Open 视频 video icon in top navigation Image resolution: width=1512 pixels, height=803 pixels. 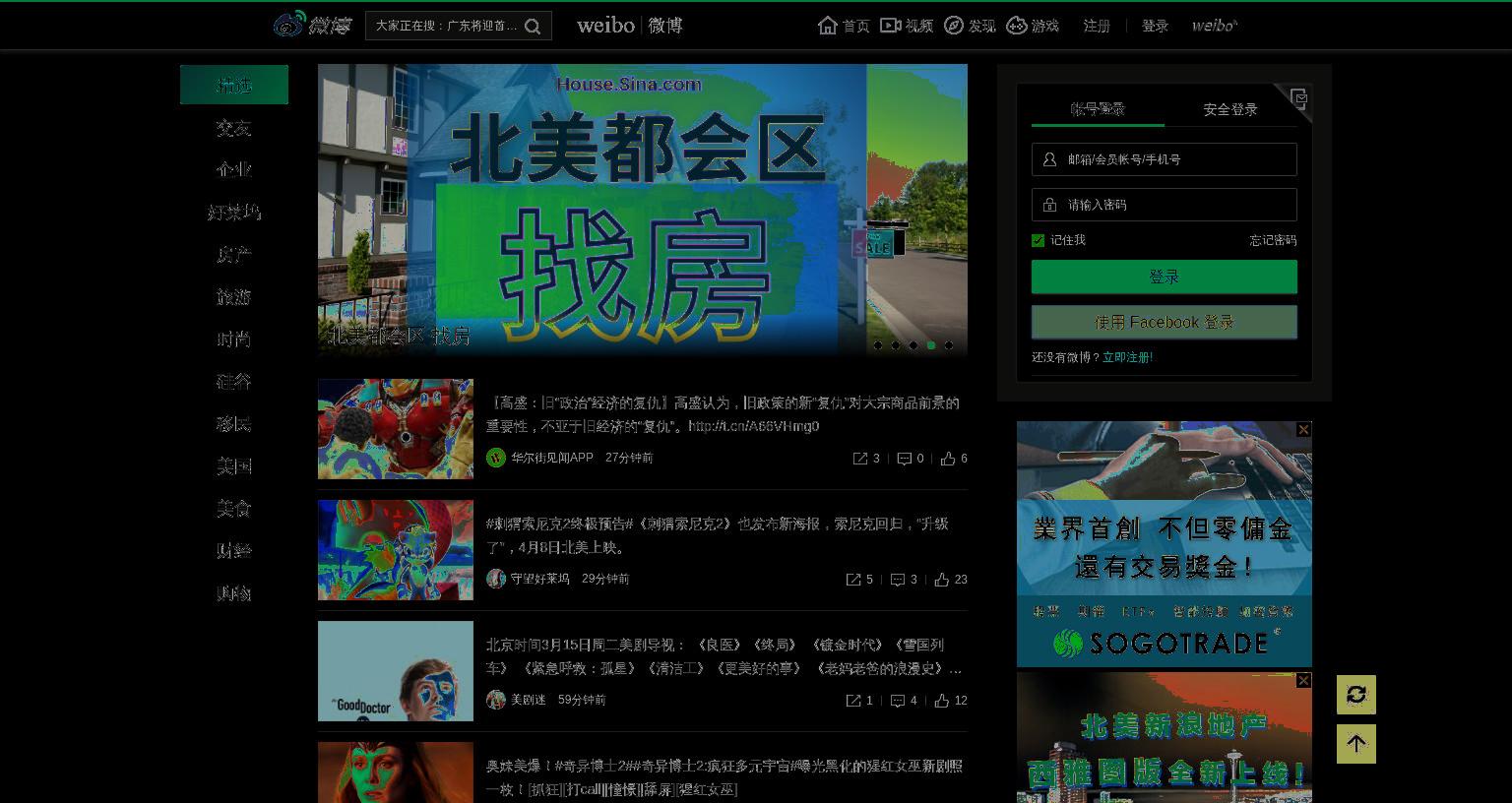point(890,26)
